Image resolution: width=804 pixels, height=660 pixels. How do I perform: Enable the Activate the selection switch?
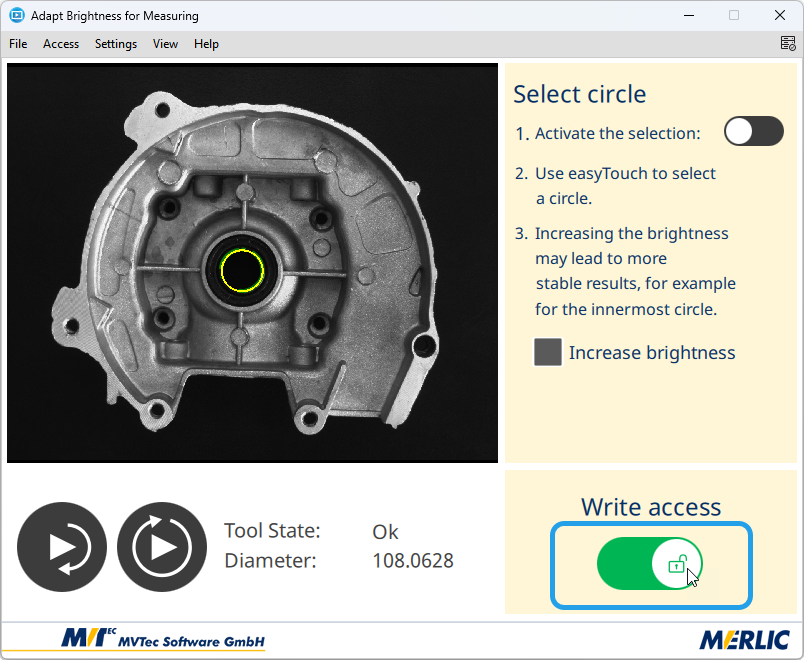tap(753, 132)
